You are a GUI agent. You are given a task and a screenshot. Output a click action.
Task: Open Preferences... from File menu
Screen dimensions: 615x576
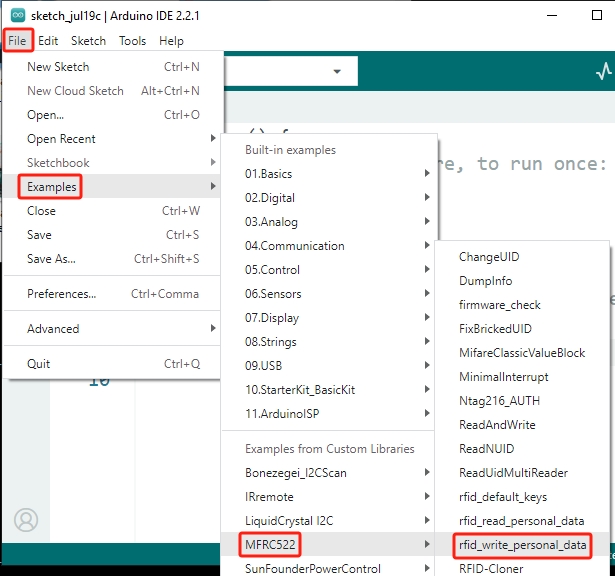[113, 294]
